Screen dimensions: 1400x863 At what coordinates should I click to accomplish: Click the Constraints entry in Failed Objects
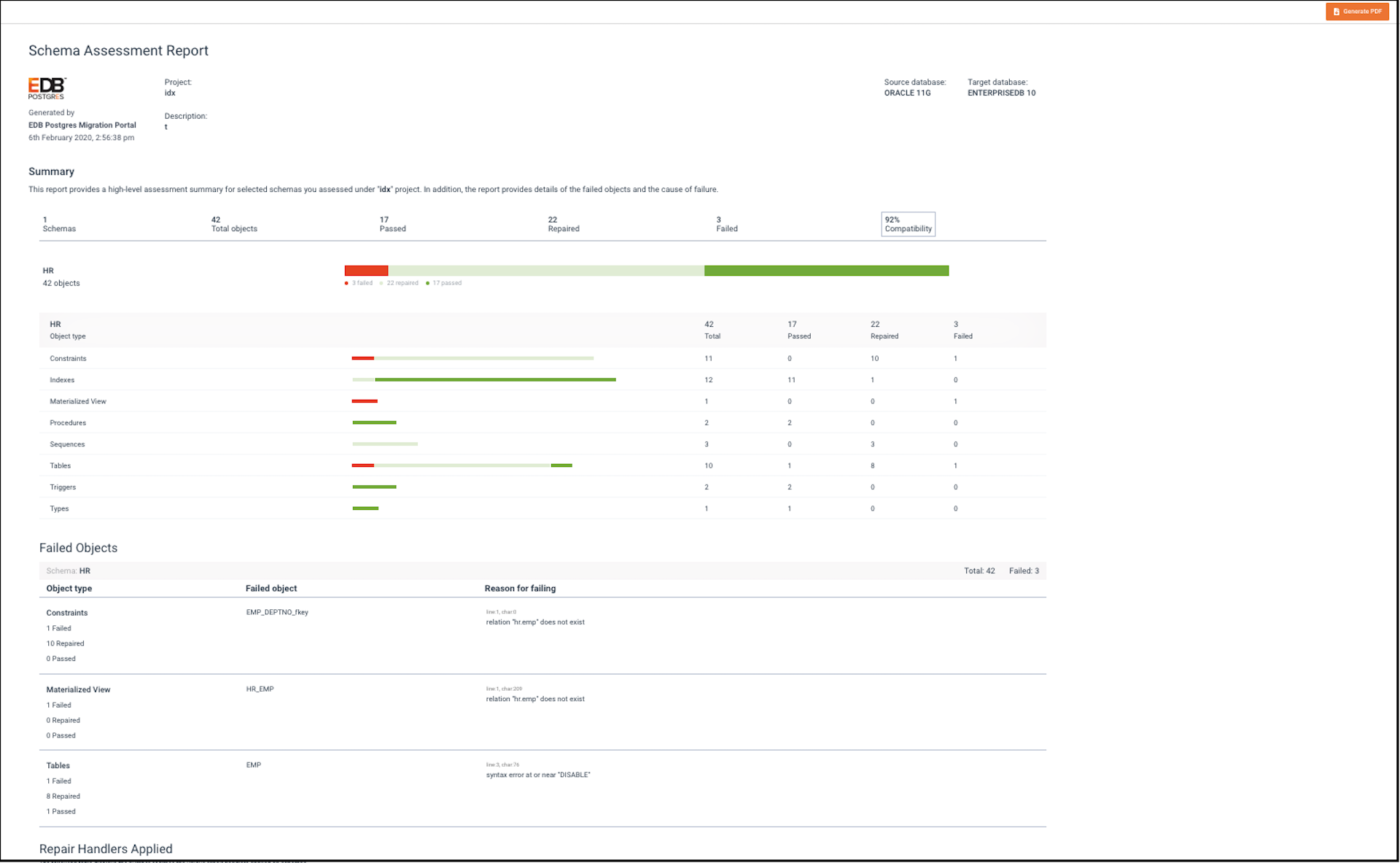67,614
